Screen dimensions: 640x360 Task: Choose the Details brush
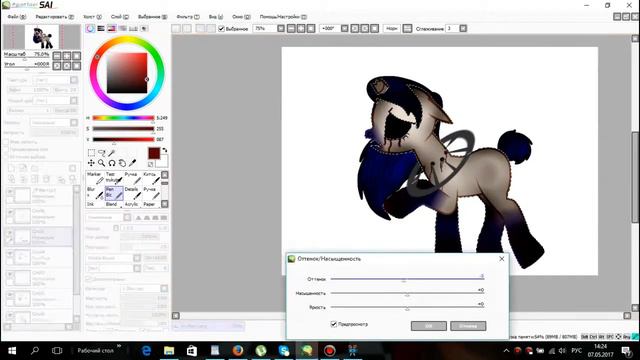(x=132, y=193)
